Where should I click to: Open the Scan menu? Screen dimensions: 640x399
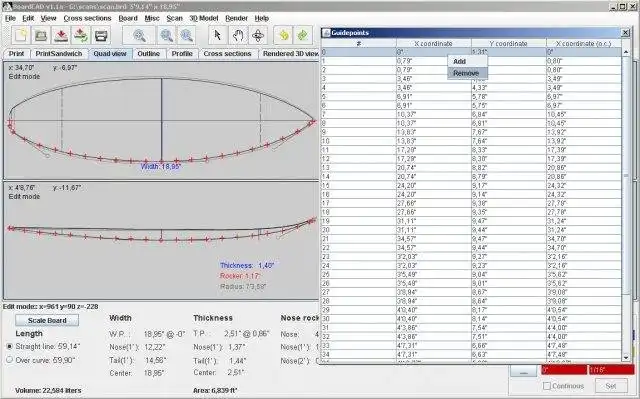174,18
